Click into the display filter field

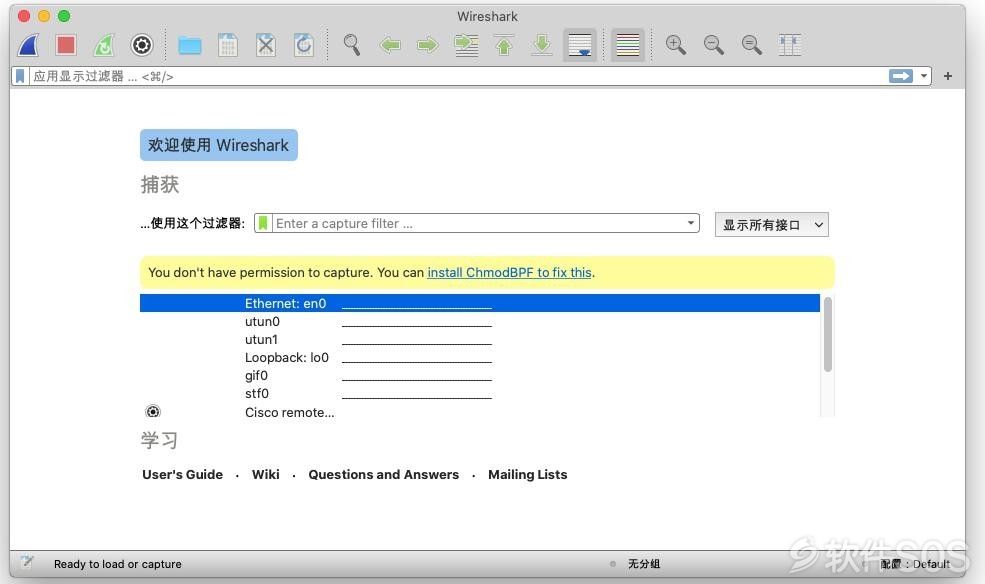pyautogui.click(x=459, y=77)
